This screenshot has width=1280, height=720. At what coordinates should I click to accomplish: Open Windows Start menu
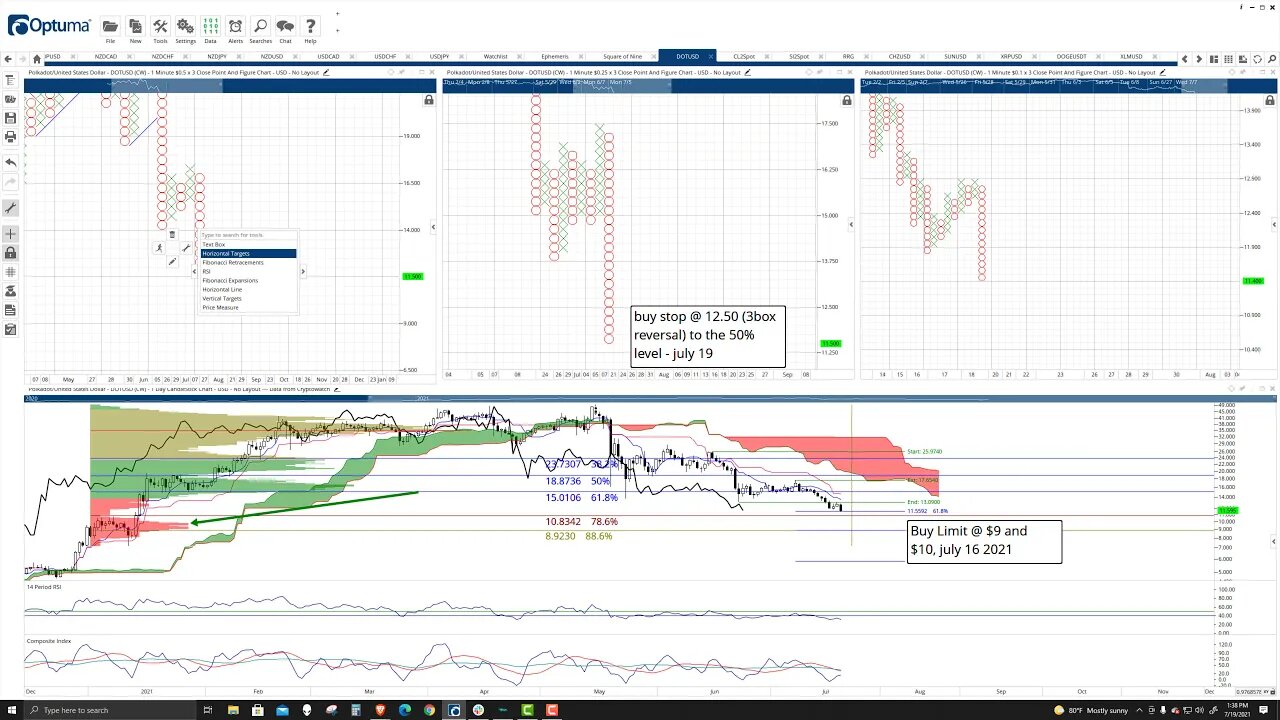point(14,710)
